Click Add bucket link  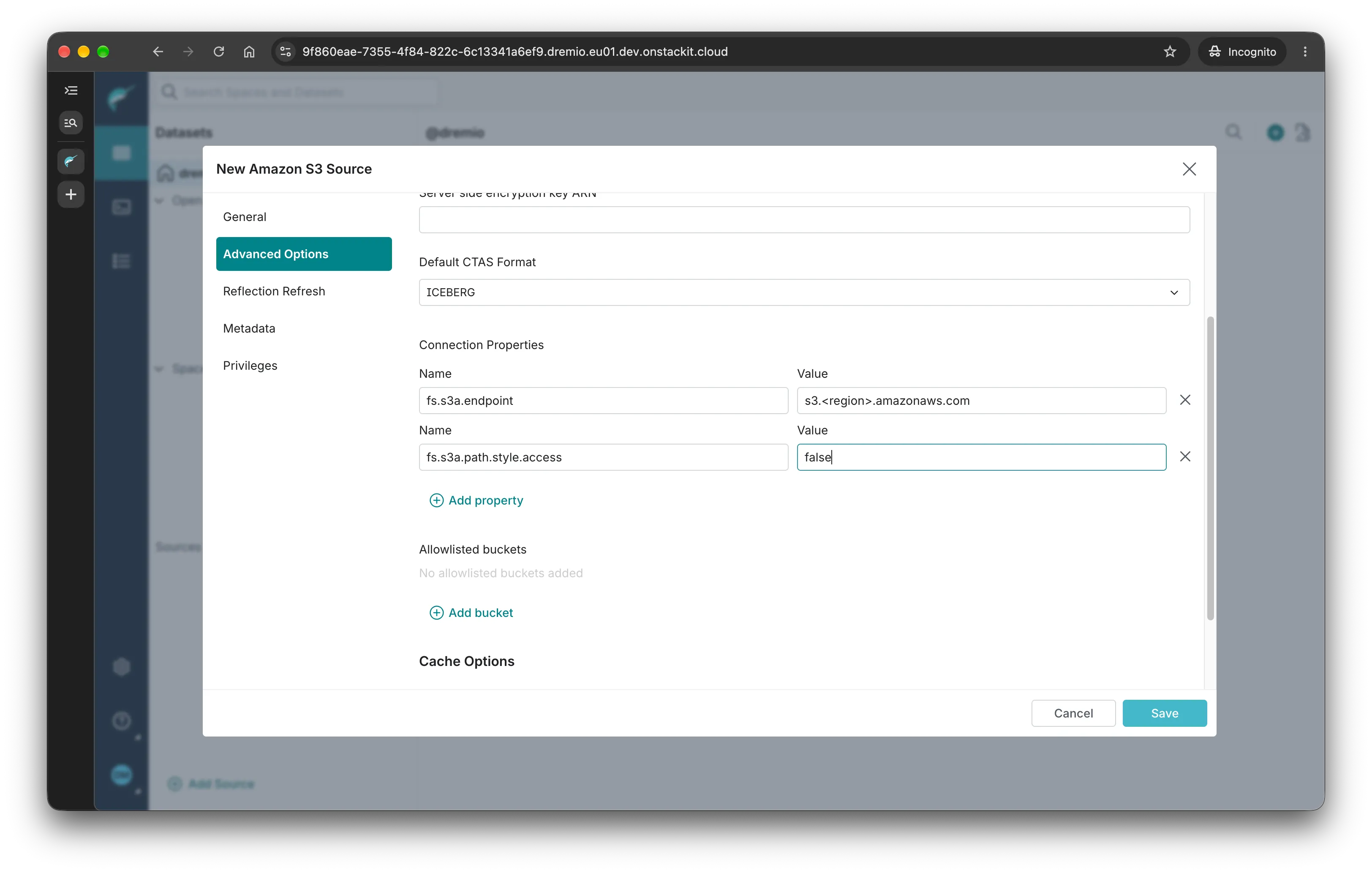point(471,613)
